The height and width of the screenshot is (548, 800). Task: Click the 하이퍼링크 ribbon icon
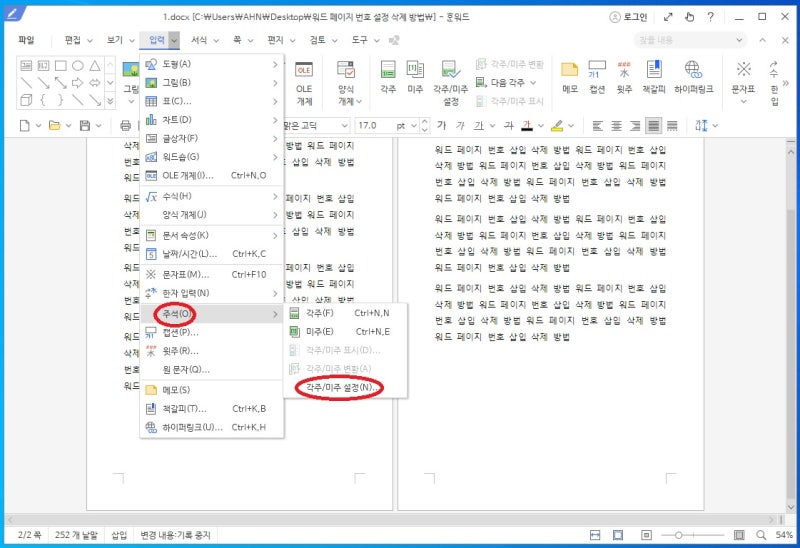coord(693,77)
